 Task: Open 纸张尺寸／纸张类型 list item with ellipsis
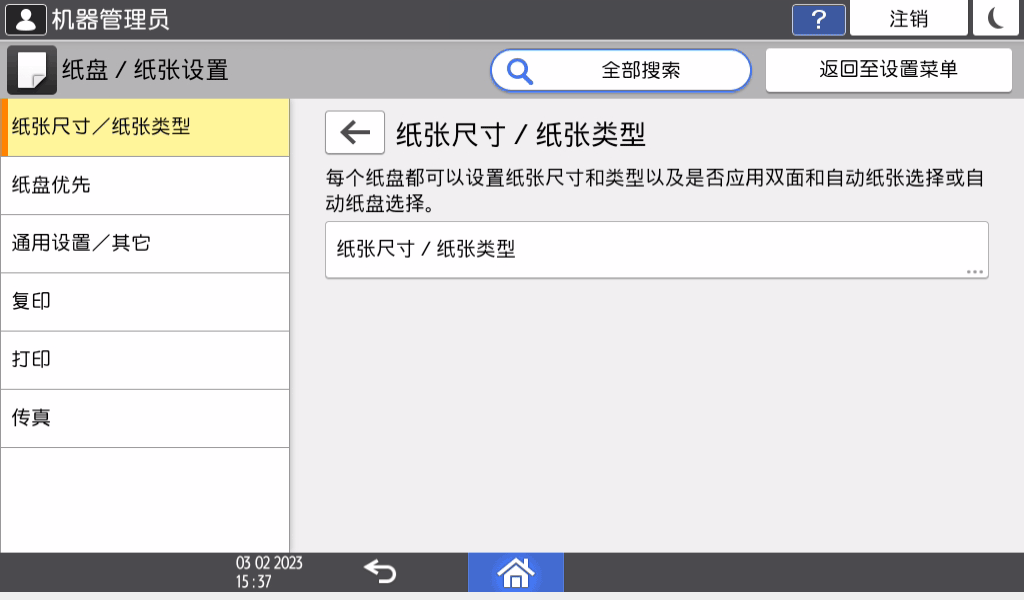click(x=656, y=249)
